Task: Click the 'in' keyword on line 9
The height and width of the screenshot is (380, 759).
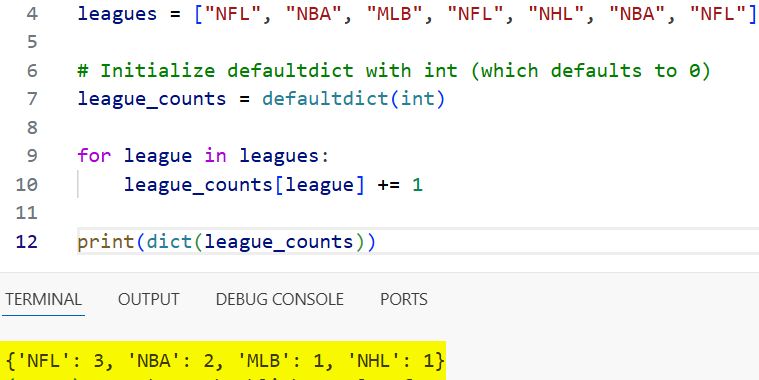Action: (215, 156)
